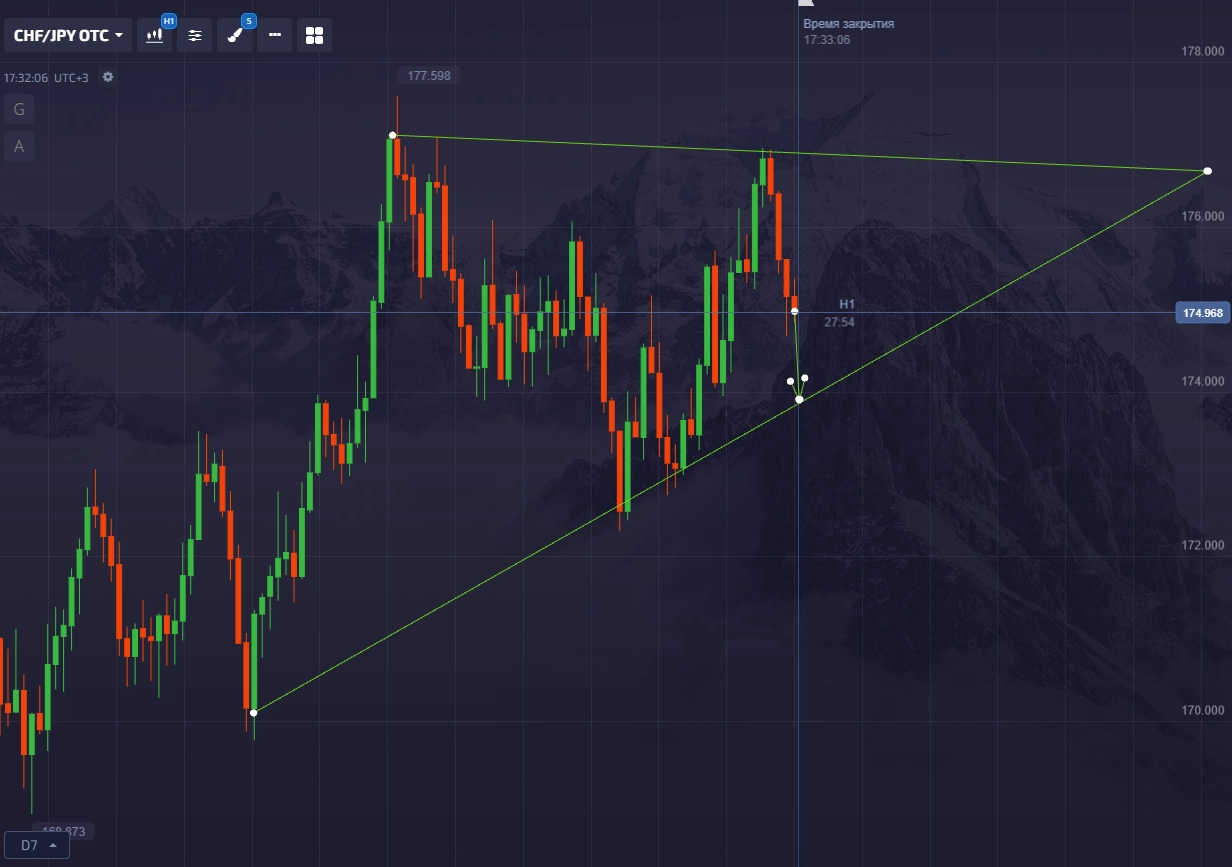
Task: Select the trendline anchor at the right apex
Action: [x=1208, y=171]
